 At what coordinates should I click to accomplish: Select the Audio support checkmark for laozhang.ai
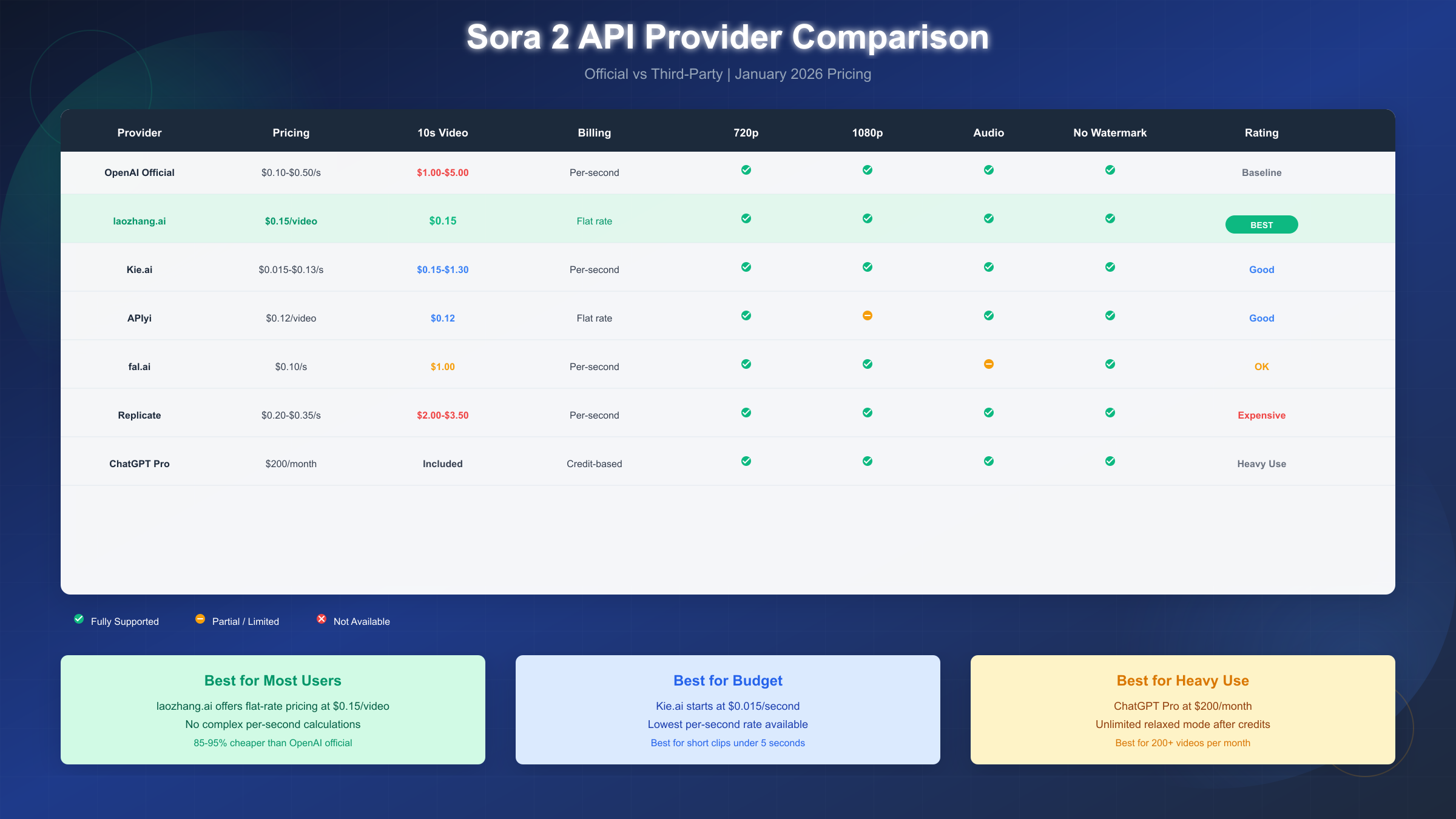coord(988,218)
